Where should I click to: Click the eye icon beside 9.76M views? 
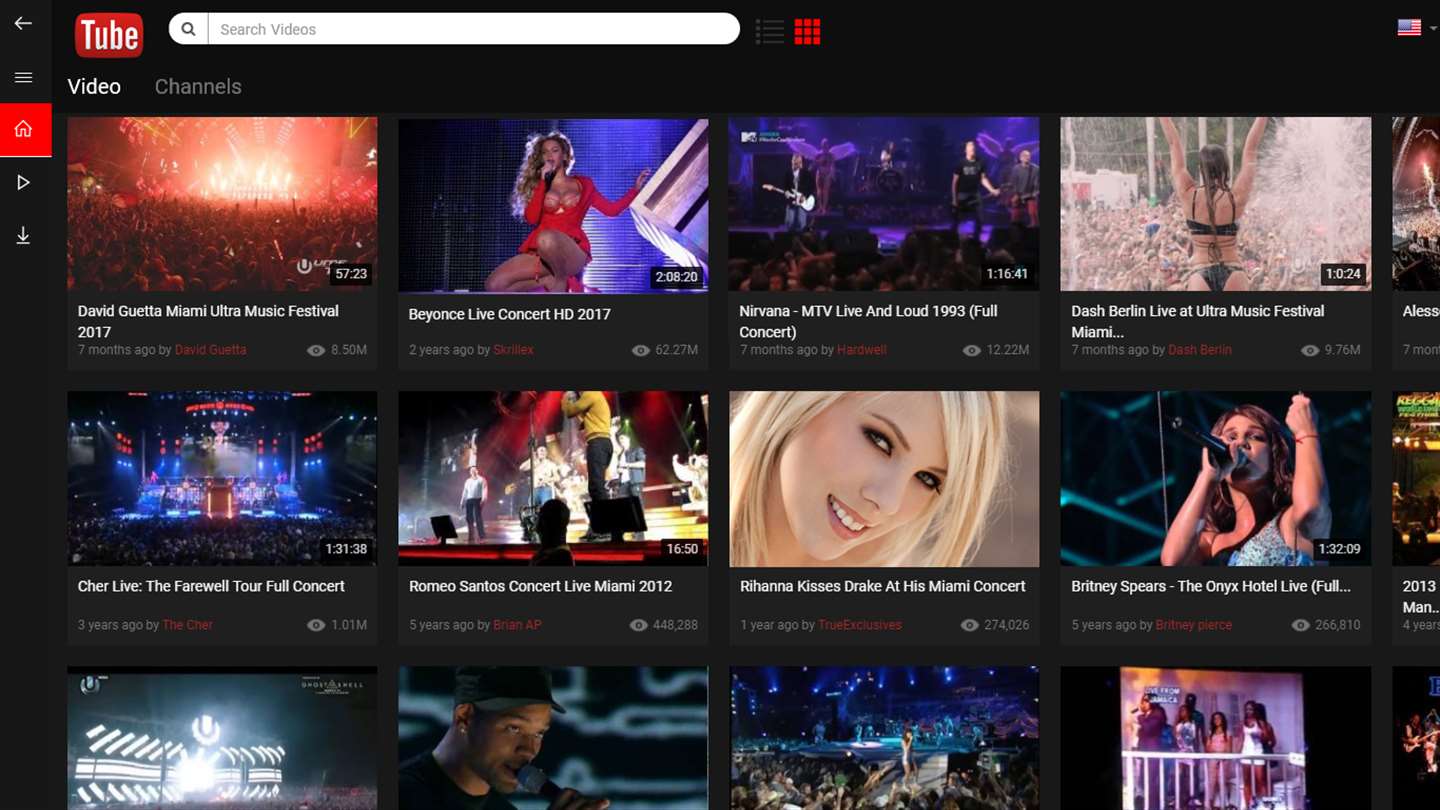(1309, 350)
